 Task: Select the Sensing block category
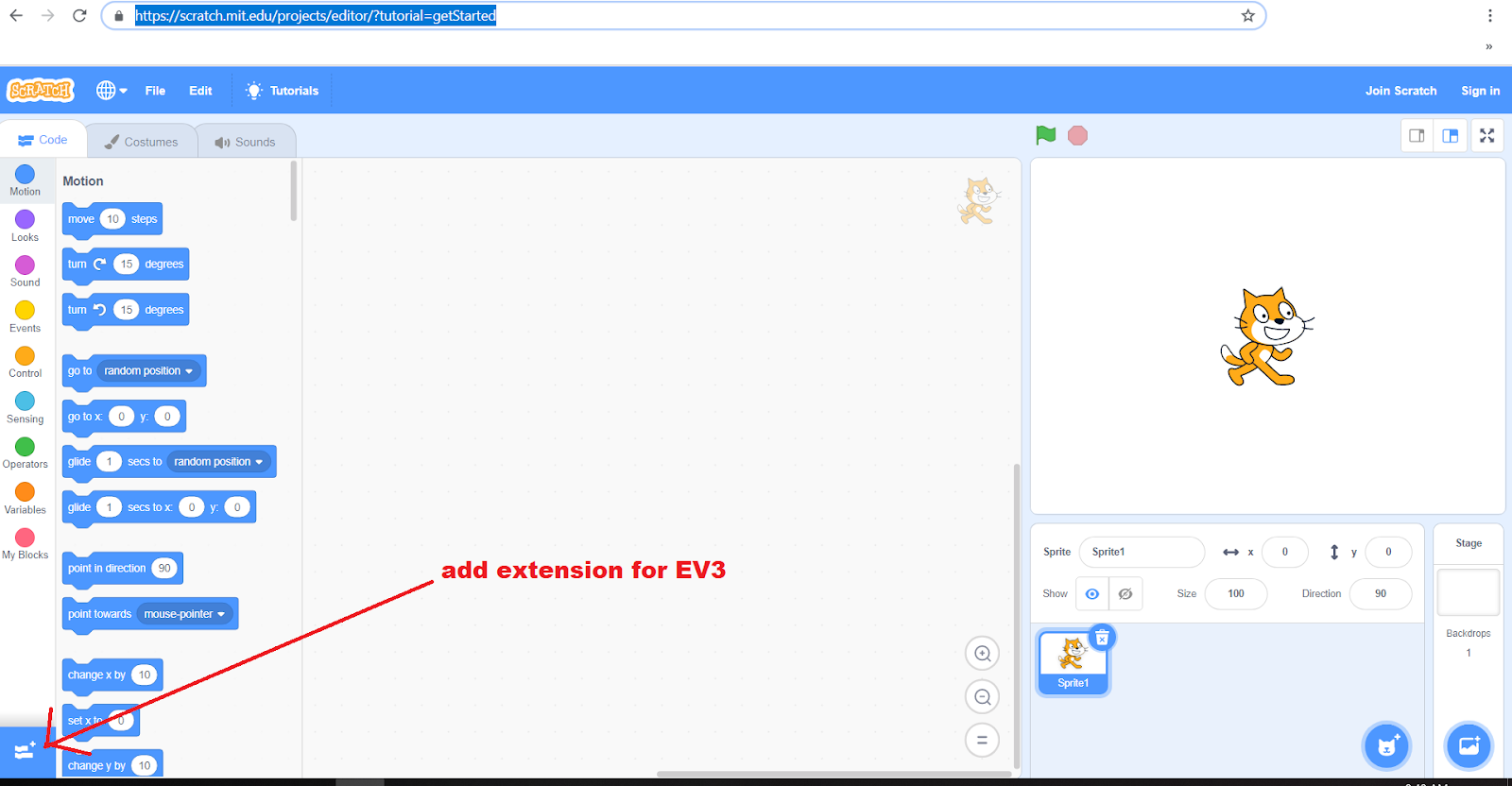pos(26,407)
